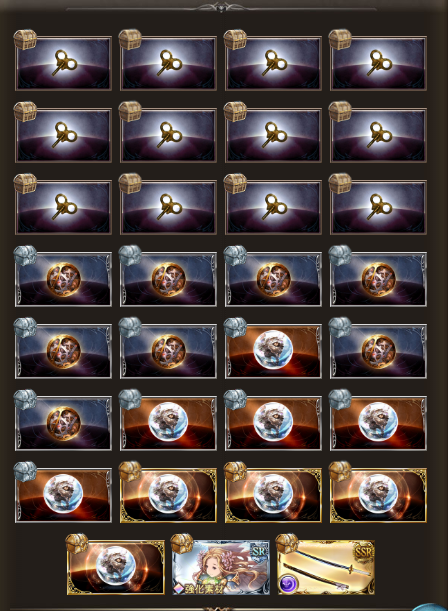Click the first golden key item in the top row

point(63,63)
